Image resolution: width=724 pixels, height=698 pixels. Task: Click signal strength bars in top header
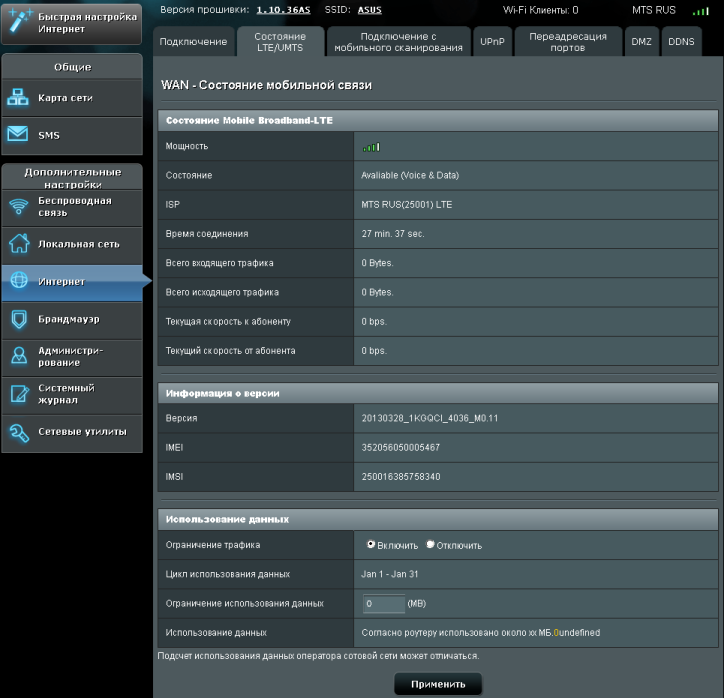point(700,11)
